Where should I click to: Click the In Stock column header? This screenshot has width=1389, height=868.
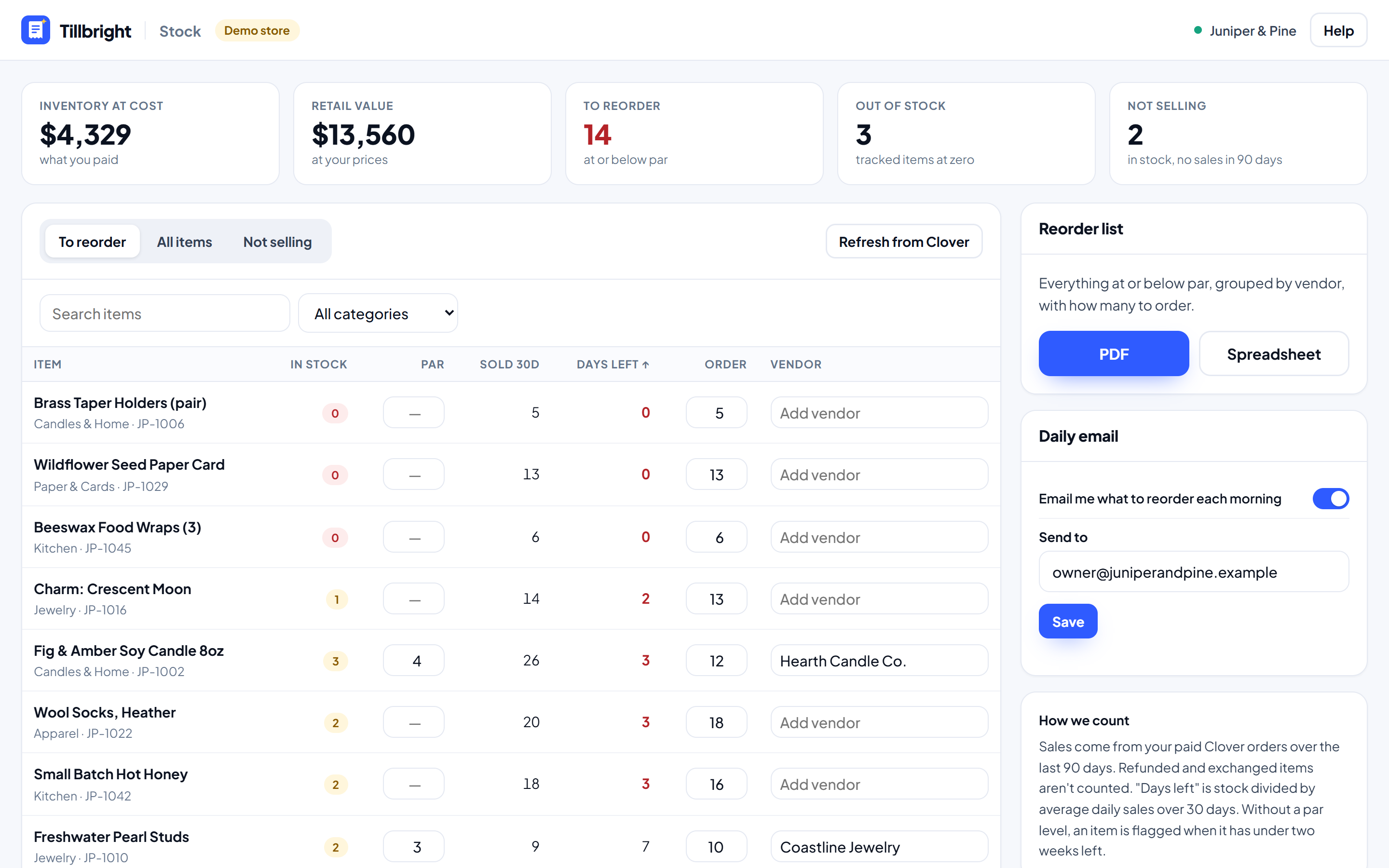click(318, 365)
